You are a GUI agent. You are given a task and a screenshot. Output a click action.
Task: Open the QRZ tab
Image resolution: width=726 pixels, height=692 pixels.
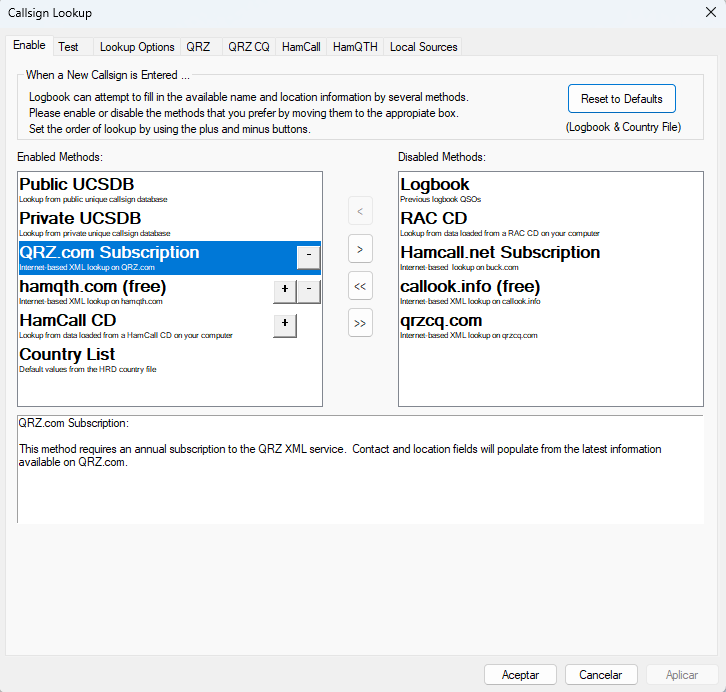pos(201,47)
